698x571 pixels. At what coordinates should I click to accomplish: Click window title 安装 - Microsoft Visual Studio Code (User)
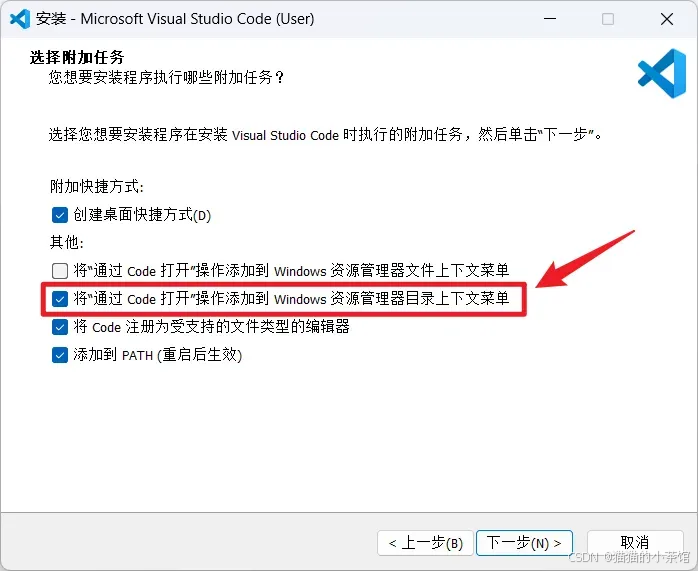pos(175,19)
